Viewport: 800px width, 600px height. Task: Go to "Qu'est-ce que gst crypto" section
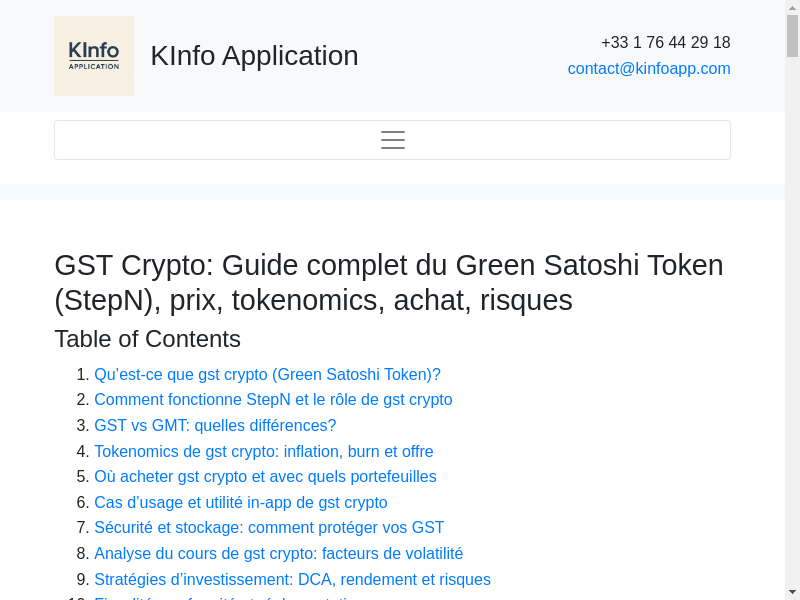click(267, 375)
